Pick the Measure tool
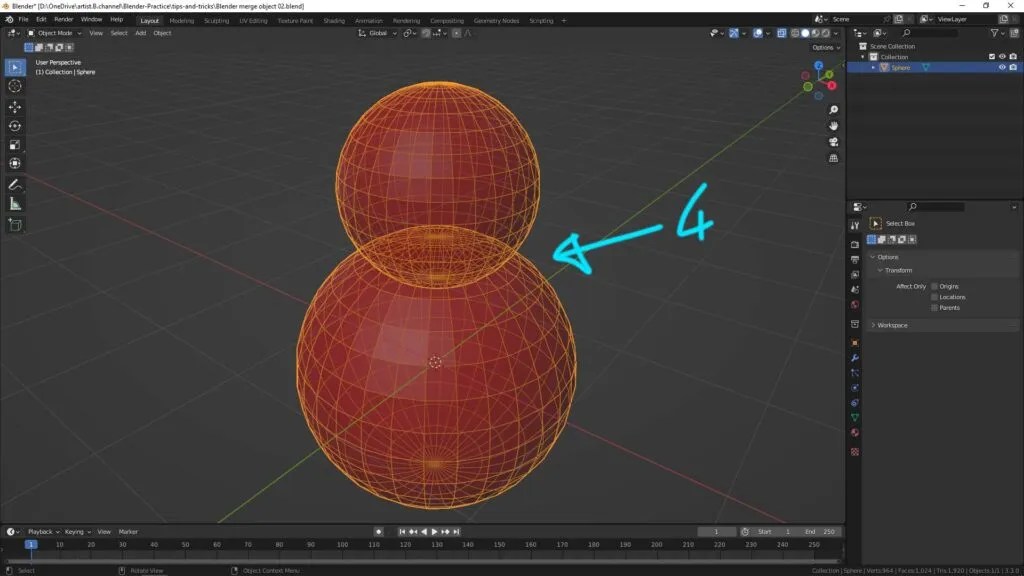This screenshot has height=576, width=1024. (x=15, y=204)
